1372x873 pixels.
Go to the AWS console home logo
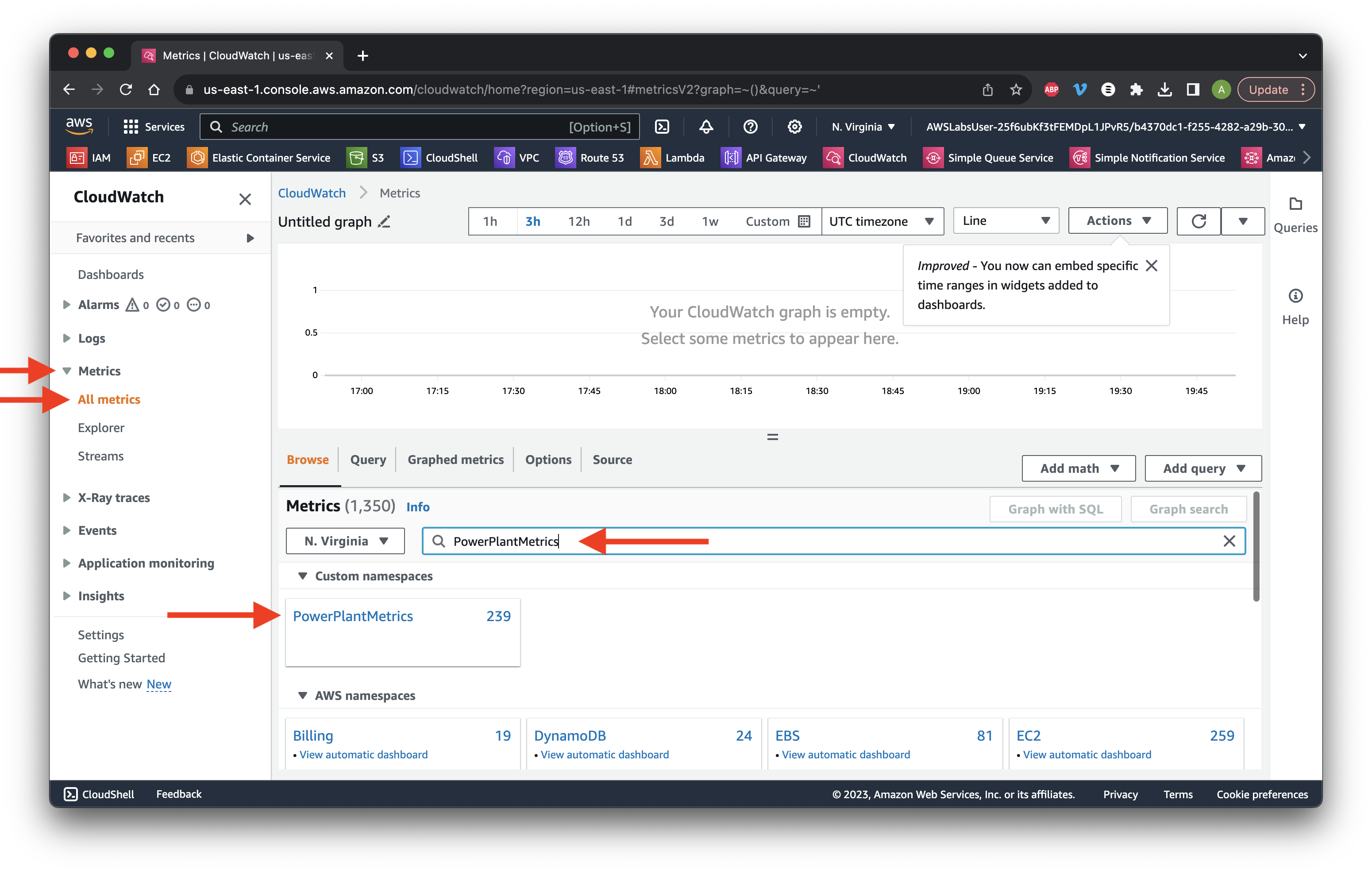pyautogui.click(x=79, y=126)
